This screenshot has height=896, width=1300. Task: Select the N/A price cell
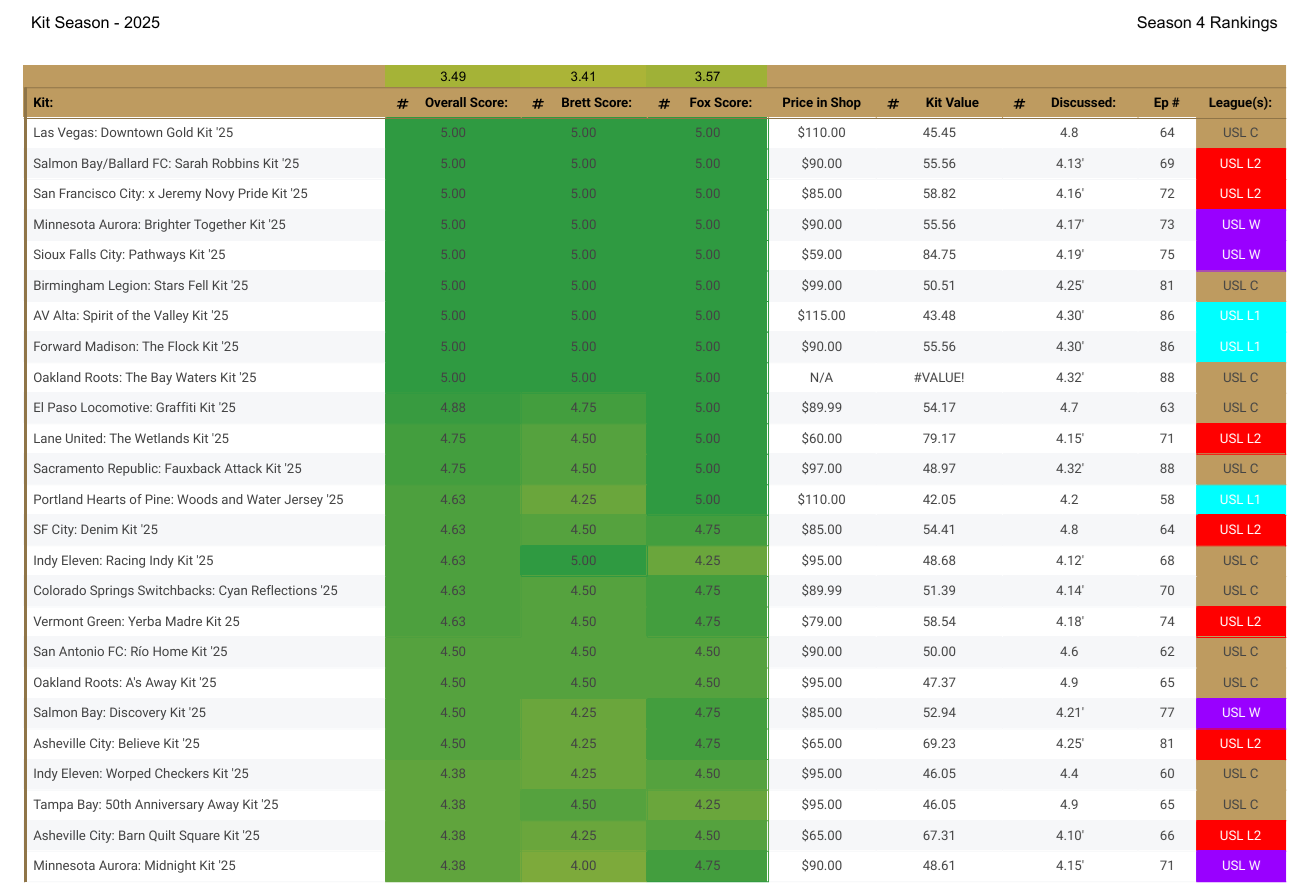(821, 378)
